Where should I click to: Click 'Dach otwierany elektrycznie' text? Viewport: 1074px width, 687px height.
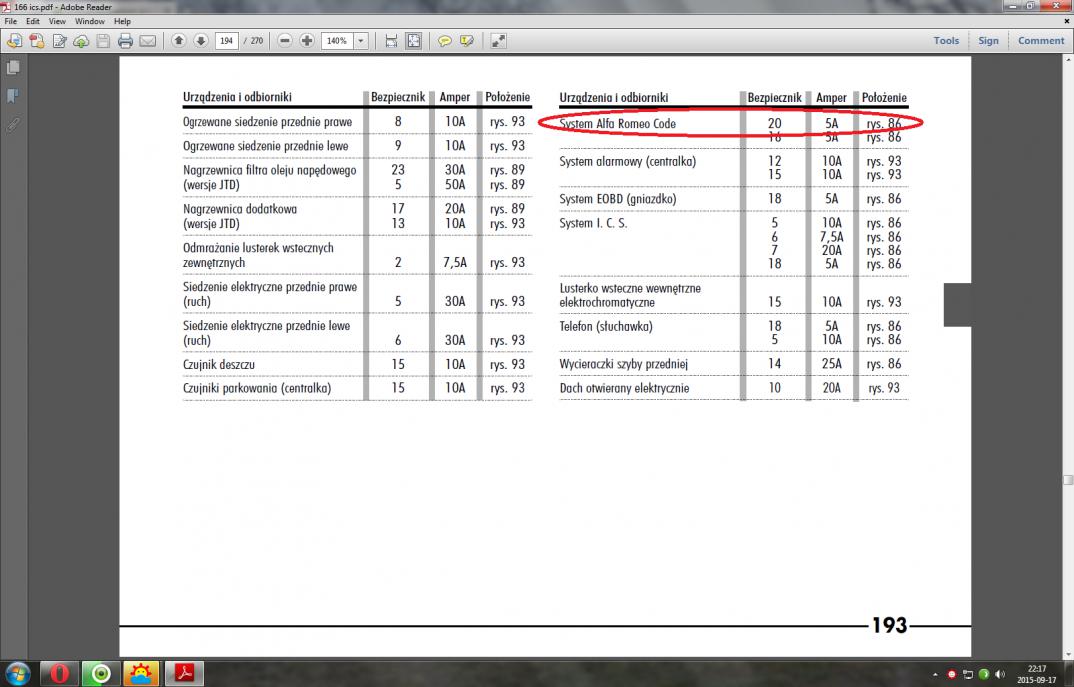(624, 388)
